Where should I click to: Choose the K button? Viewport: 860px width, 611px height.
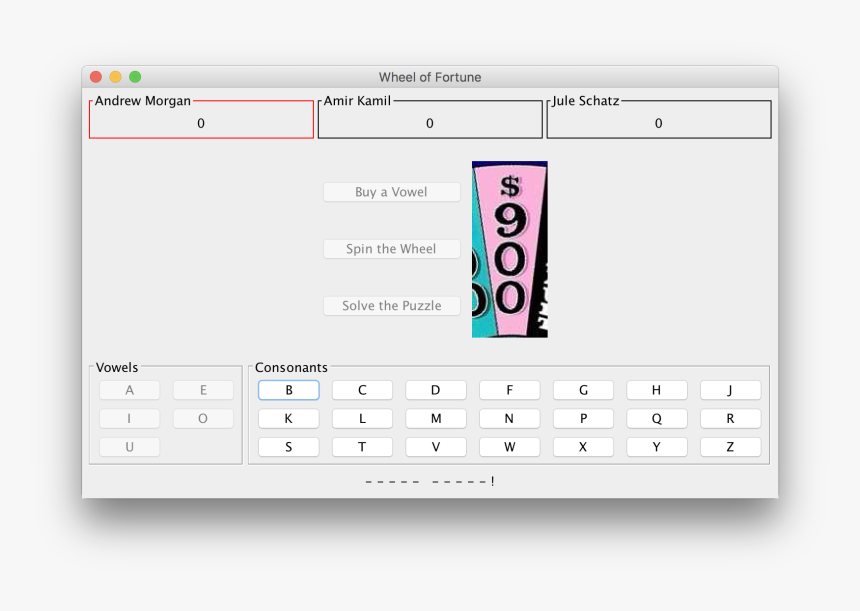pos(288,418)
